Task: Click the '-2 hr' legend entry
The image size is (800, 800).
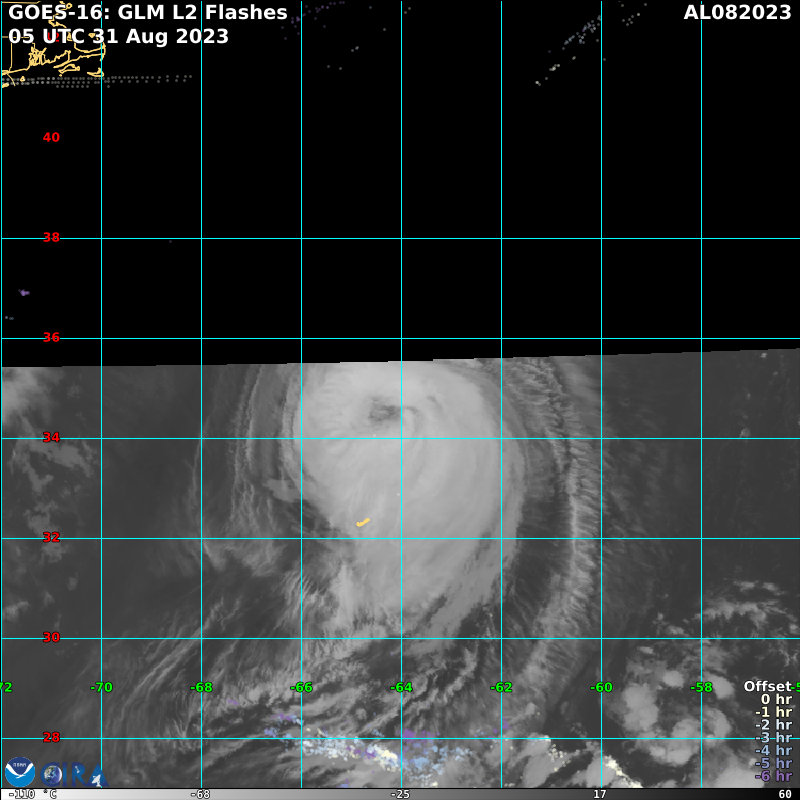Action: pyautogui.click(x=773, y=724)
